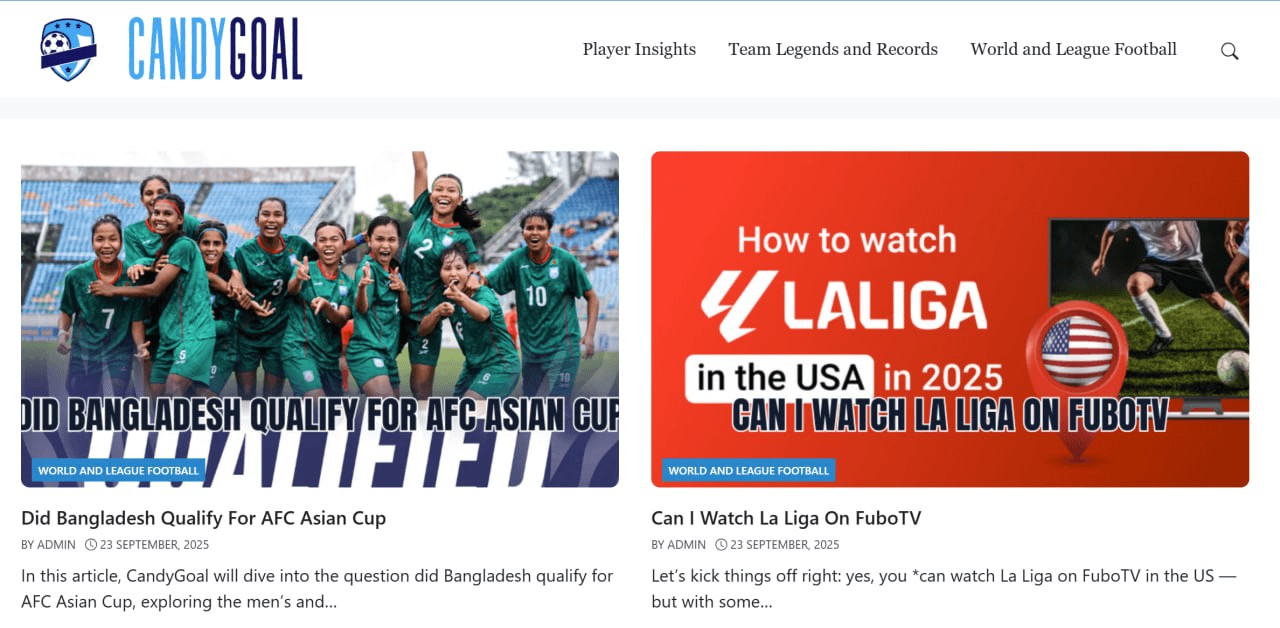Click 23 September date on FuboTV article

[784, 545]
